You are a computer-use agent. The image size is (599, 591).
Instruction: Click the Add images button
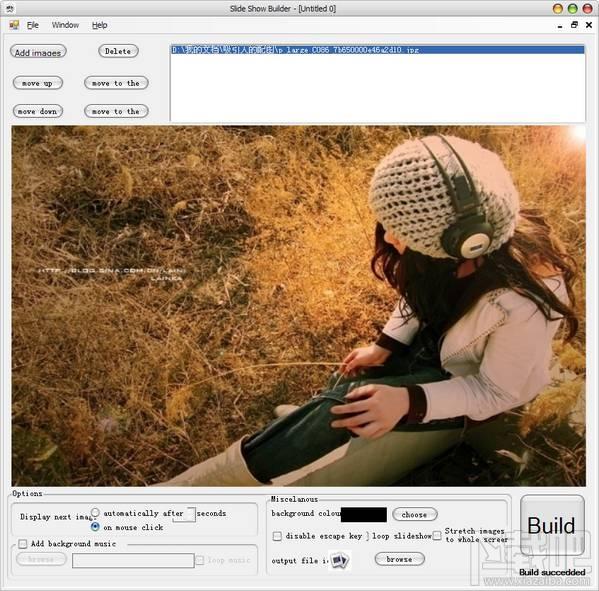point(38,52)
